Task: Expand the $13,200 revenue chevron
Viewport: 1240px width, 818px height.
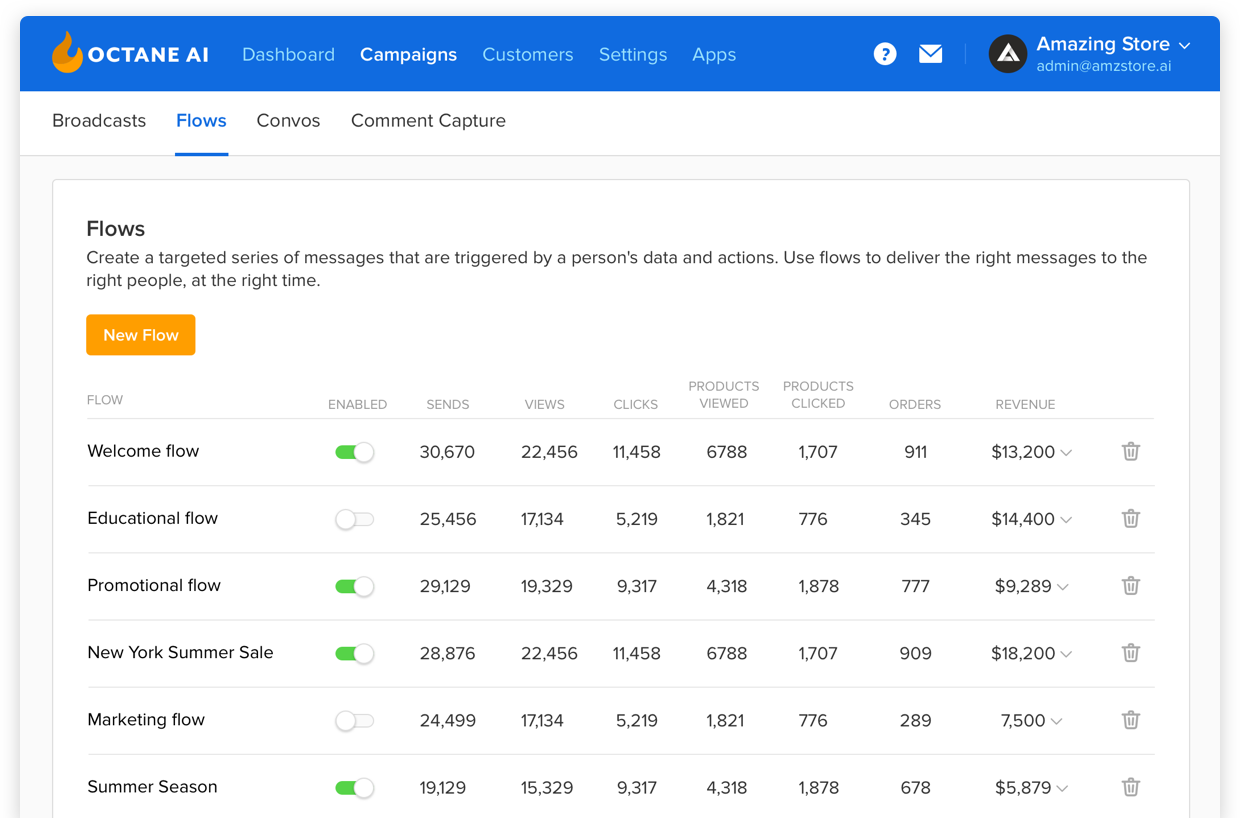Action: (x=1066, y=453)
